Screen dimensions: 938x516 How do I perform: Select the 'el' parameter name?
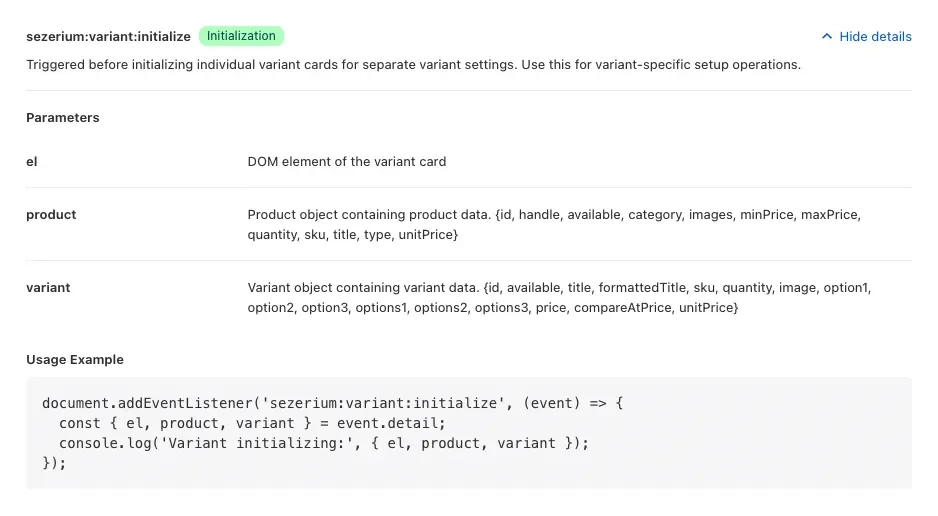click(32, 161)
